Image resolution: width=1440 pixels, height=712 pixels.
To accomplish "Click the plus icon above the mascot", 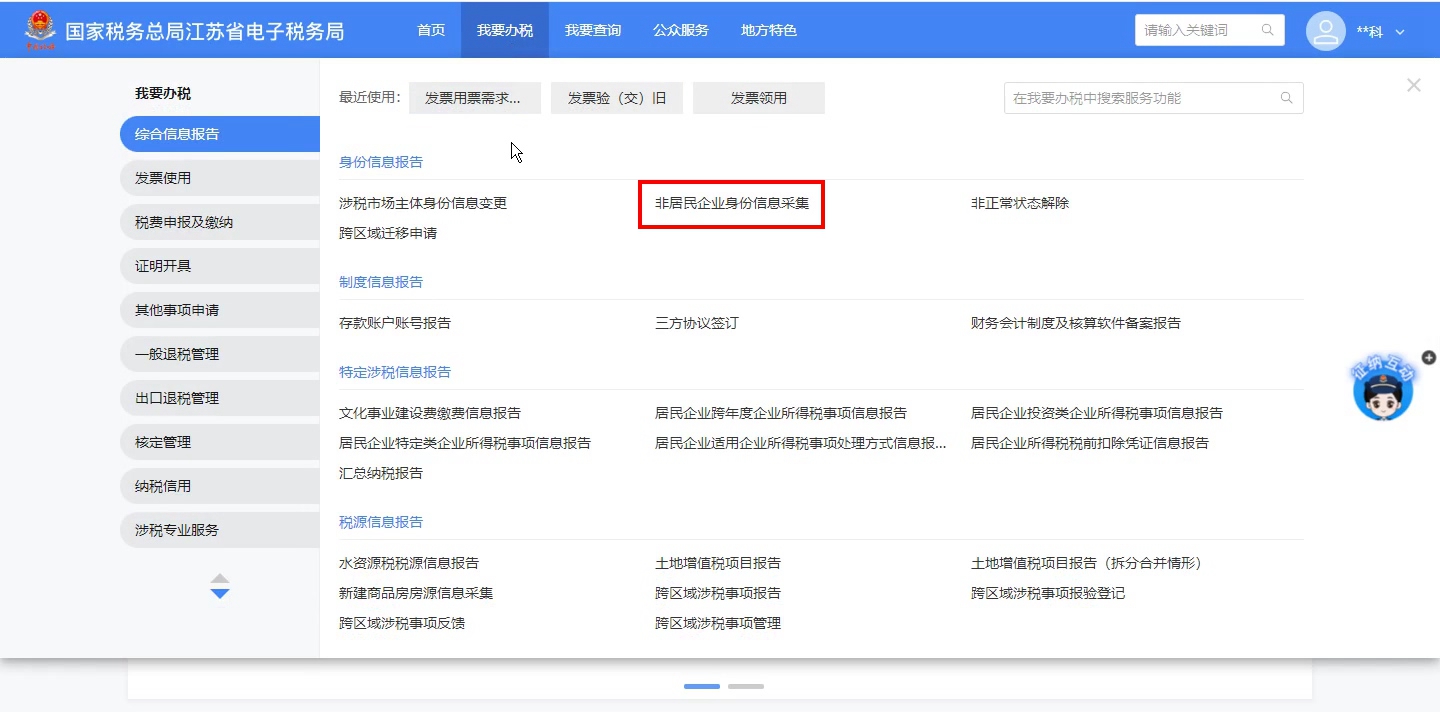I will 1429,357.
